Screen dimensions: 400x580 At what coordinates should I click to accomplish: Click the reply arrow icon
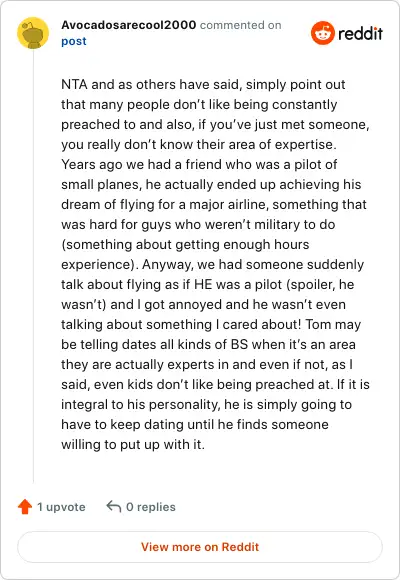tap(114, 506)
